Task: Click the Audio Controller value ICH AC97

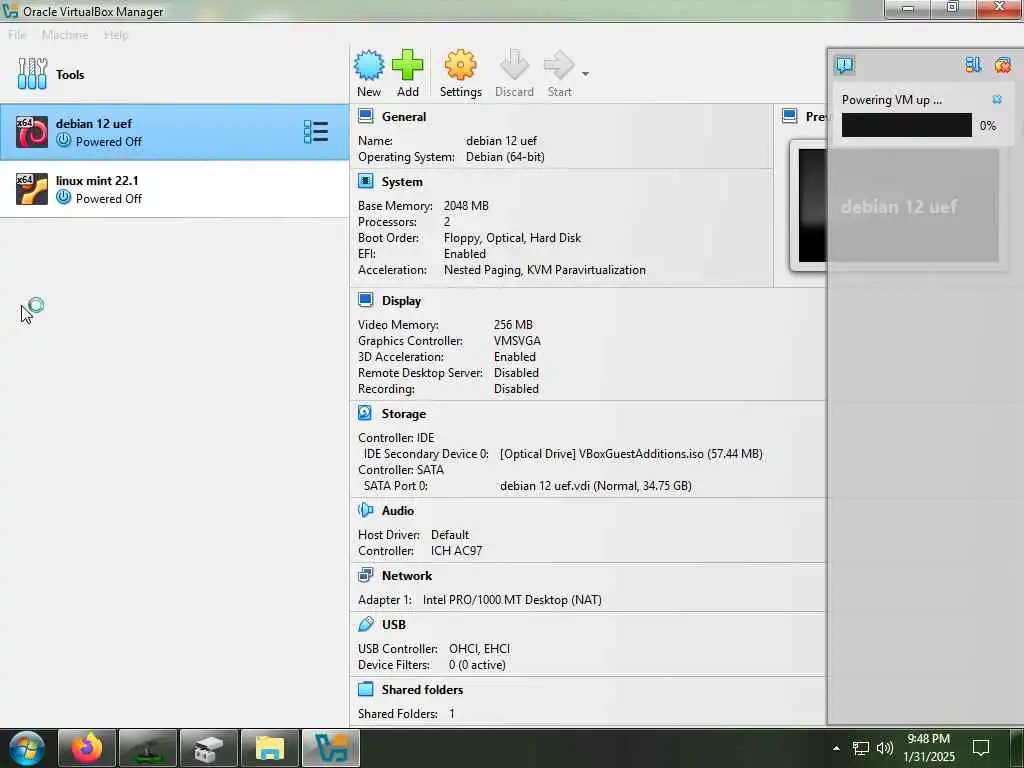Action: pyautogui.click(x=456, y=551)
